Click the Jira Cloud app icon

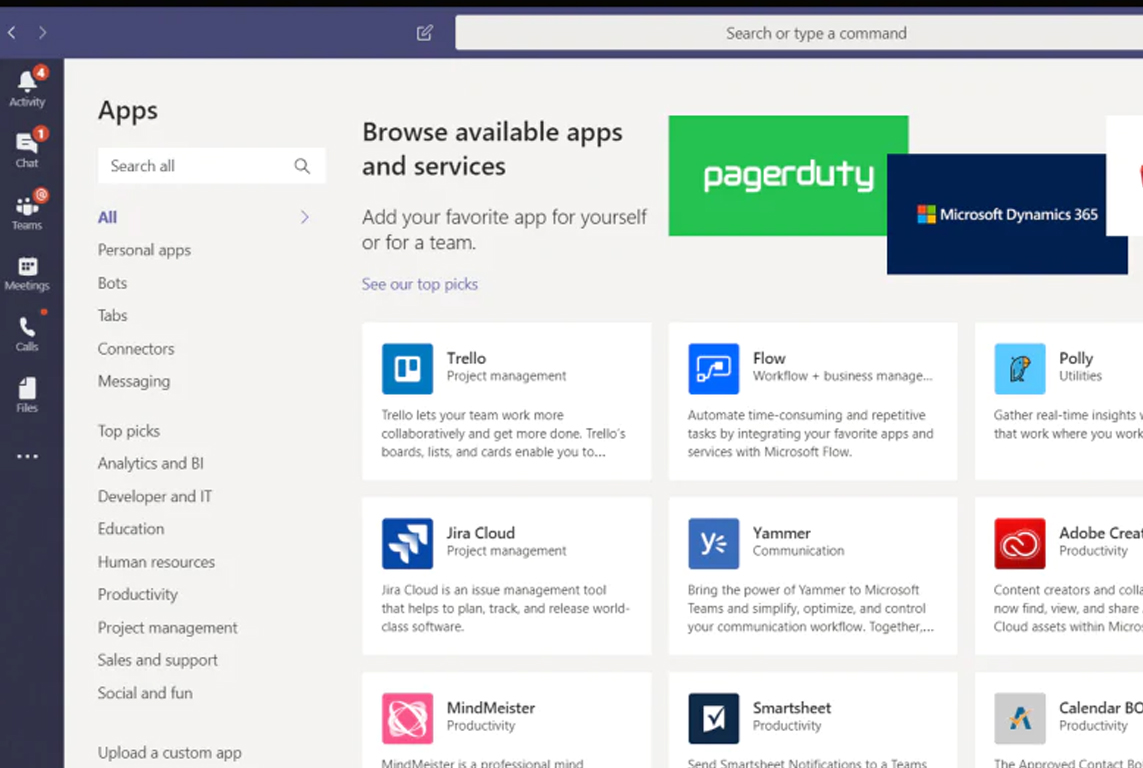tap(407, 544)
